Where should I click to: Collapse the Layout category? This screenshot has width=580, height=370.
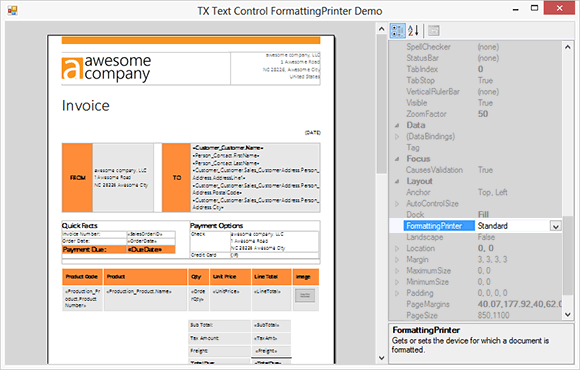397,181
